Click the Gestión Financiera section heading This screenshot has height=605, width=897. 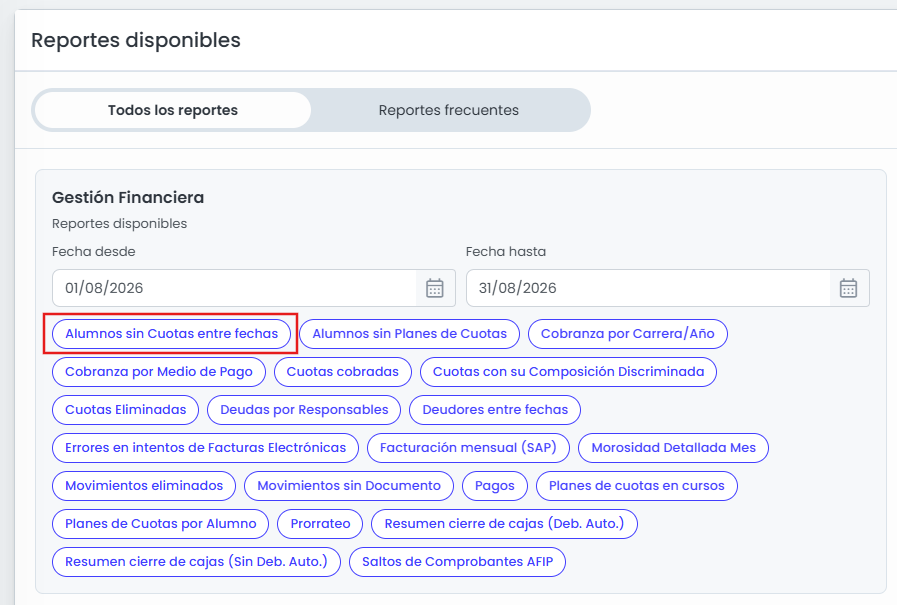coord(128,198)
